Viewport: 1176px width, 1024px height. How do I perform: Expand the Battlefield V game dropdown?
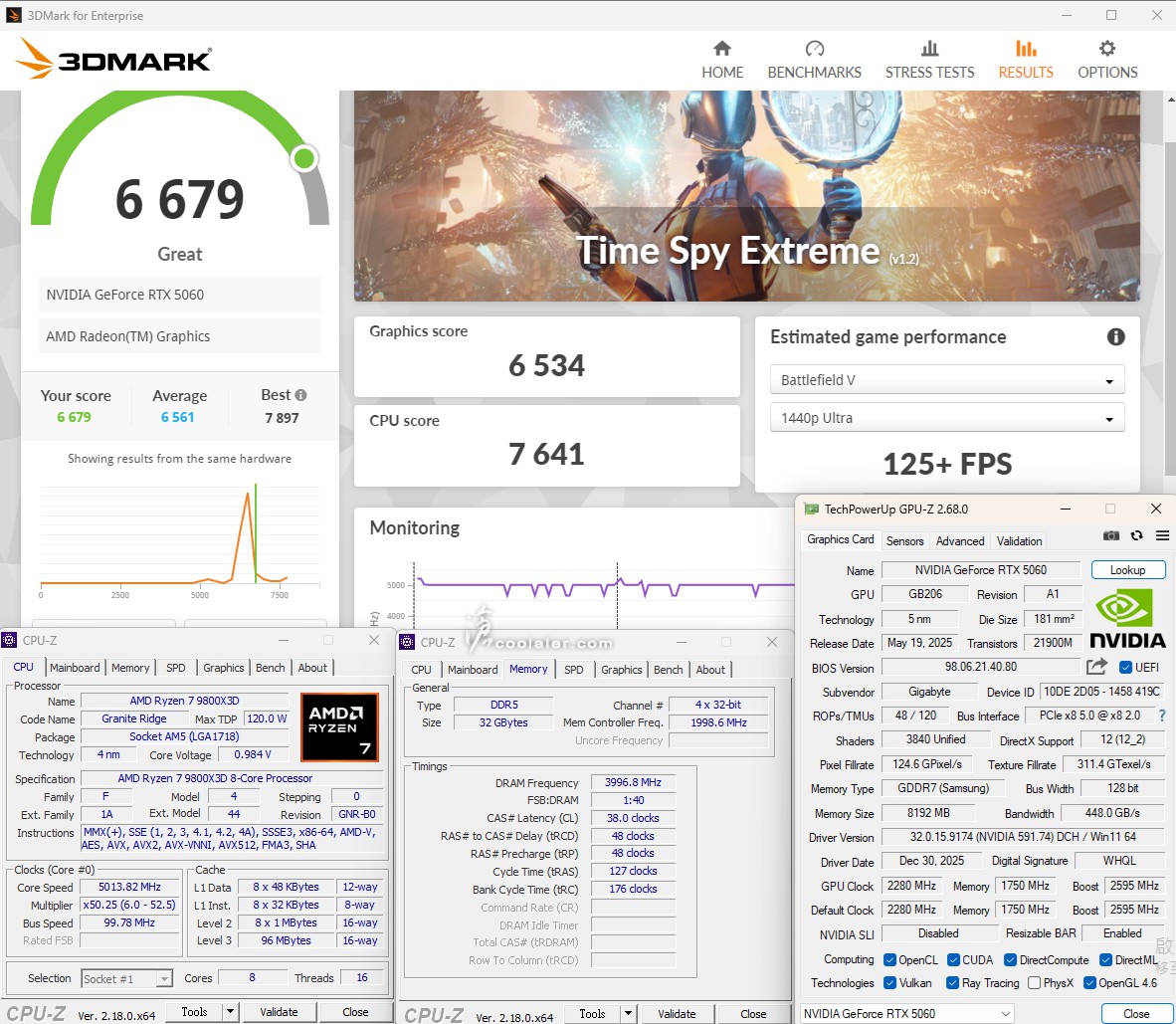click(x=946, y=380)
